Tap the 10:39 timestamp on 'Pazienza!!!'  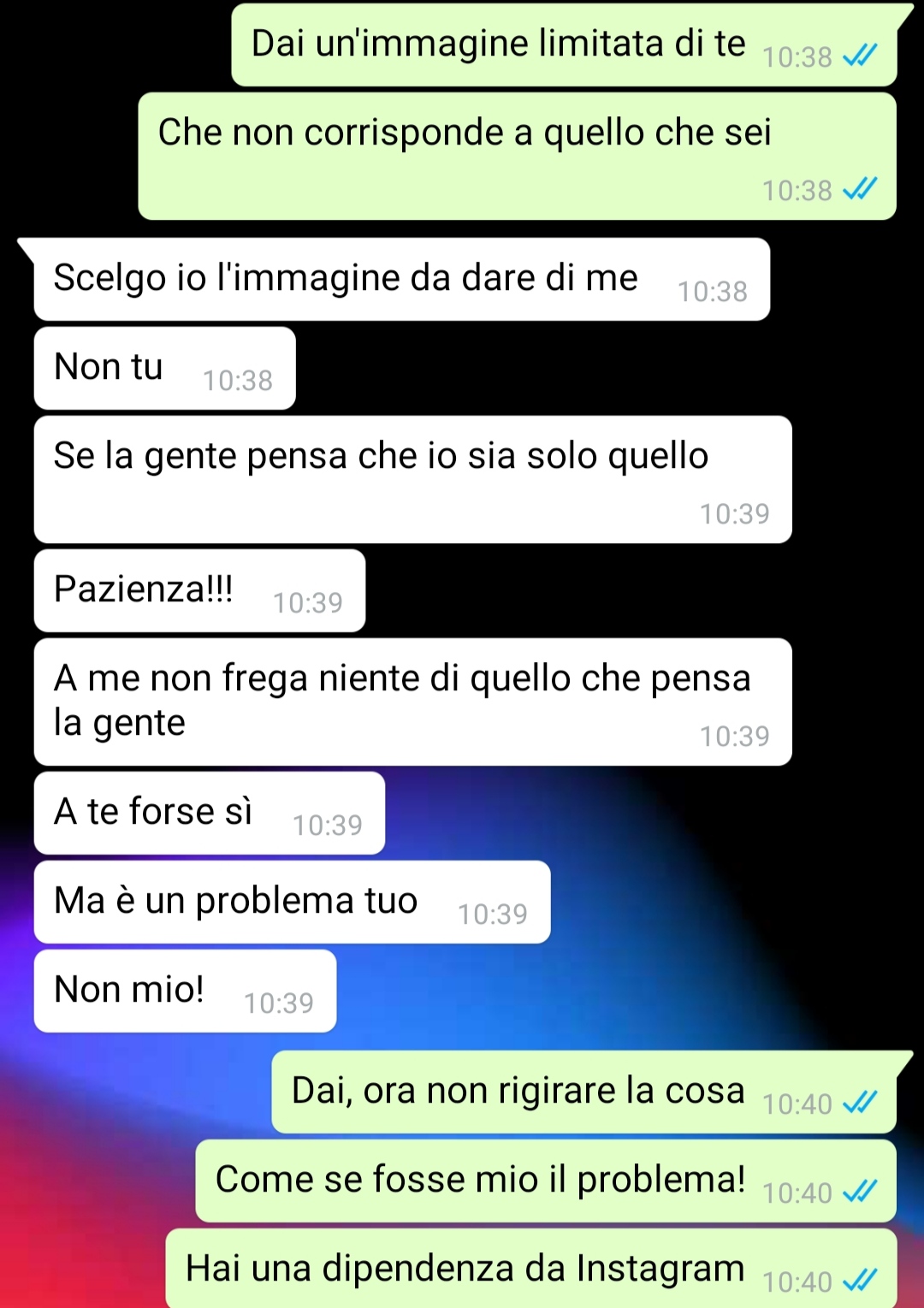pyautogui.click(x=308, y=603)
